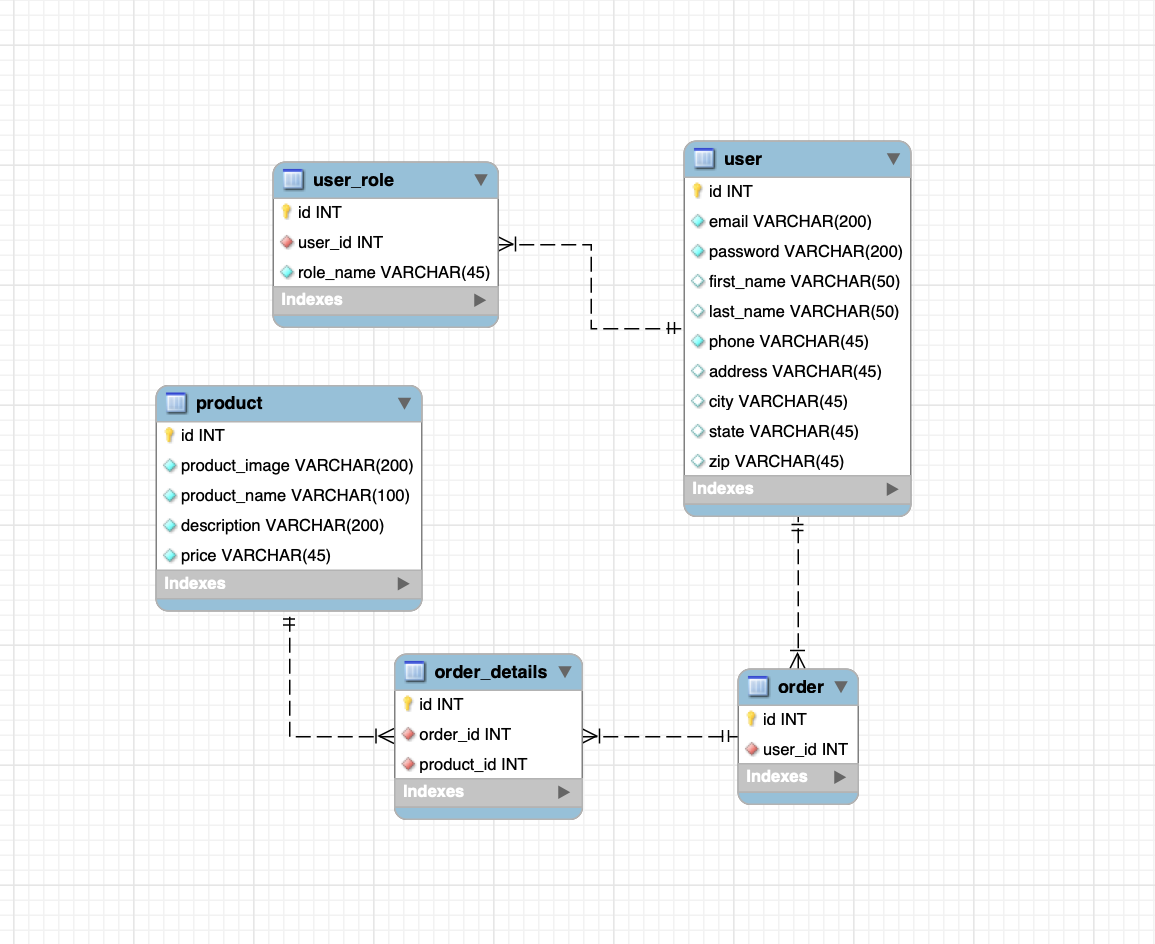This screenshot has width=1155, height=944.
Task: Select the order_details table title
Action: [491, 672]
